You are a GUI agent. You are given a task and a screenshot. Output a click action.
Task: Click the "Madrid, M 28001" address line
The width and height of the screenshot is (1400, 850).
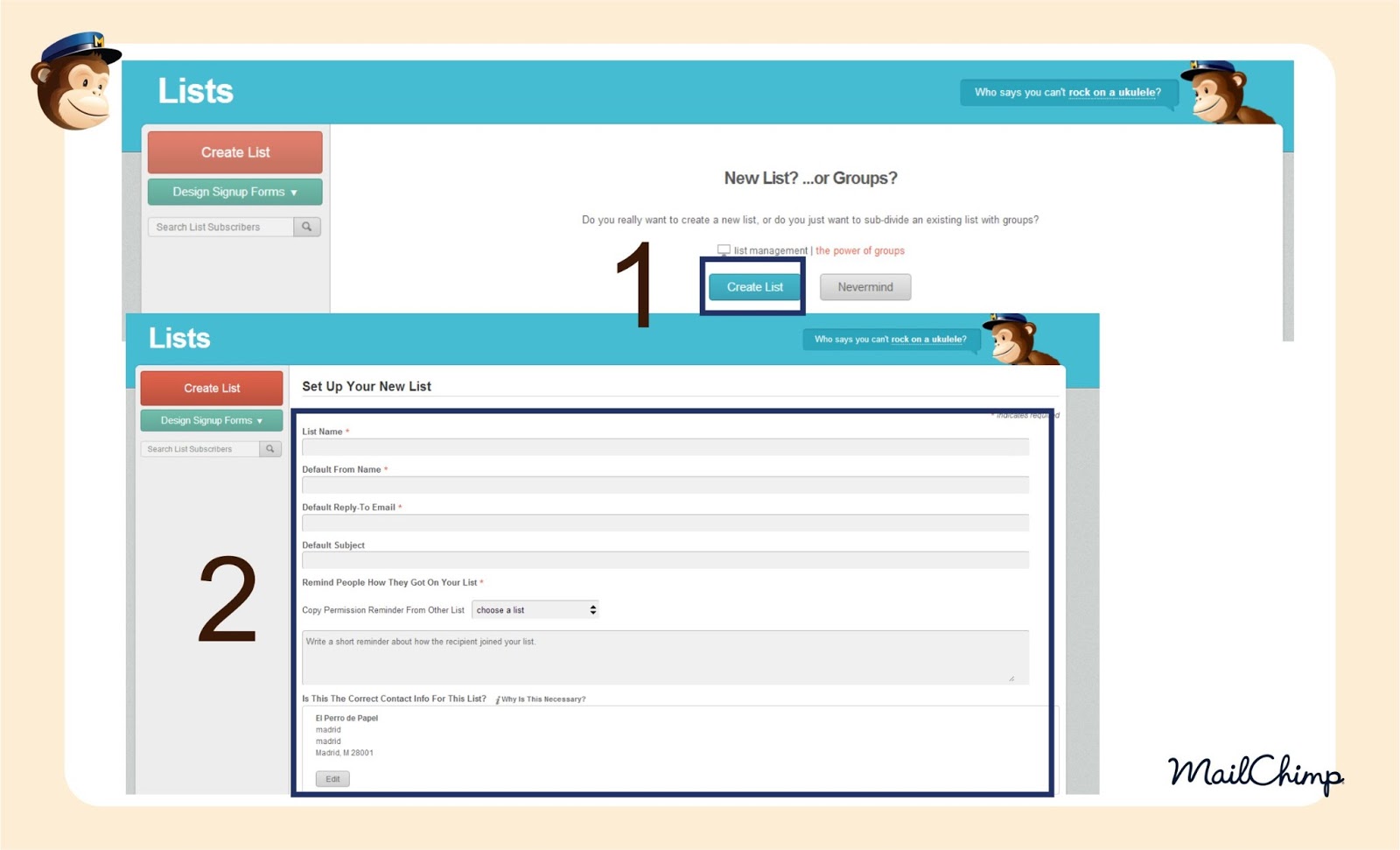click(x=344, y=753)
